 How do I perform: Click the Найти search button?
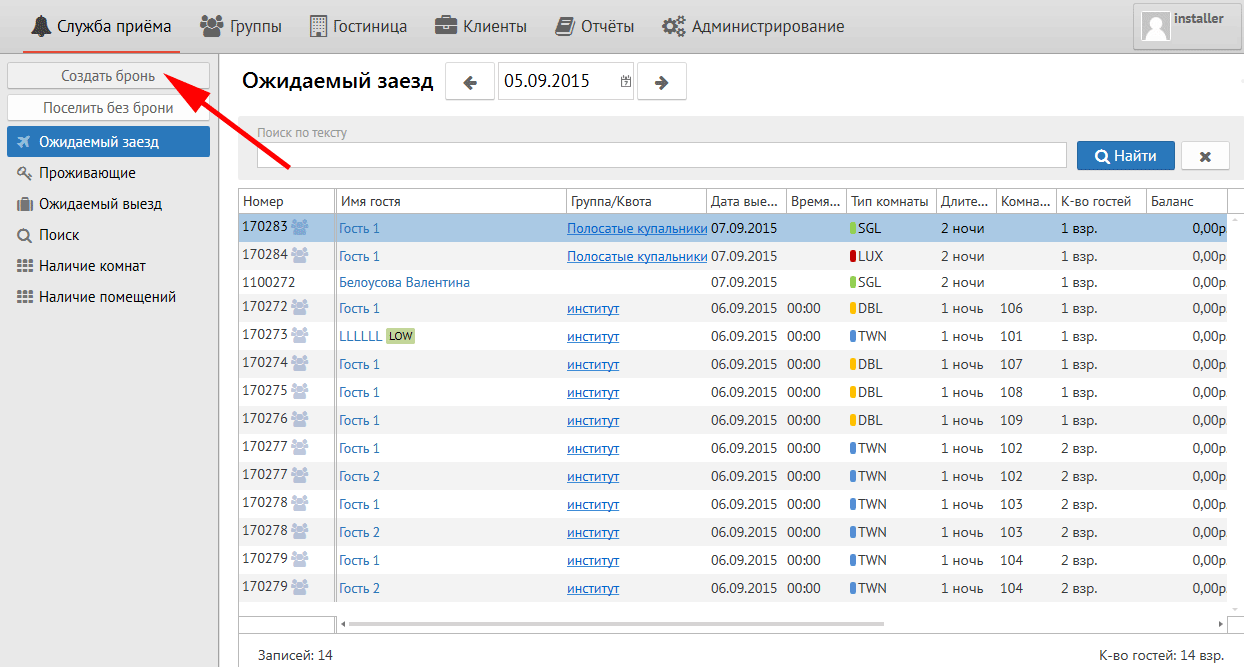coord(1125,156)
